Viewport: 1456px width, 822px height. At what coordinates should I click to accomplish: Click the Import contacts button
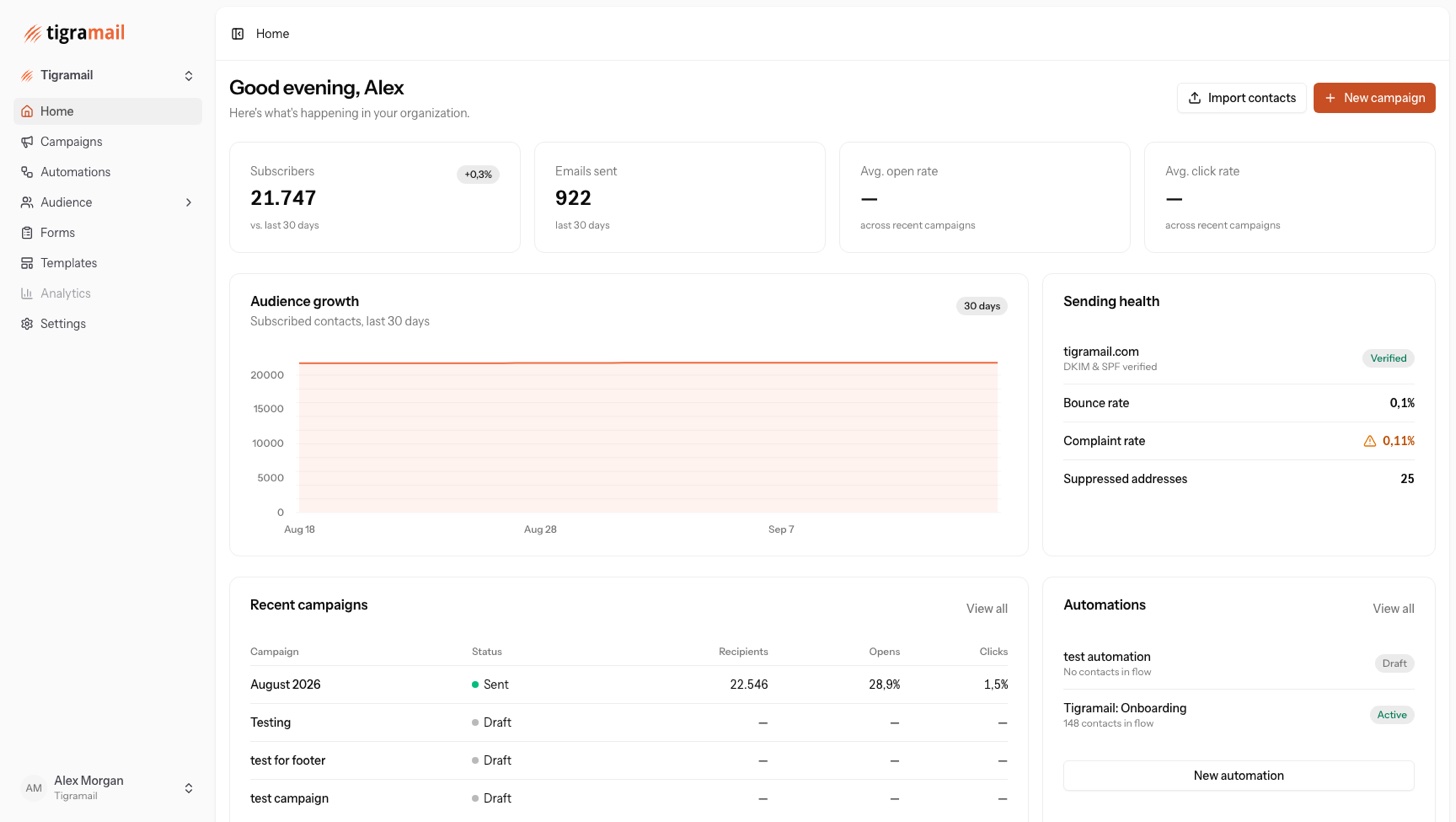pyautogui.click(x=1241, y=98)
